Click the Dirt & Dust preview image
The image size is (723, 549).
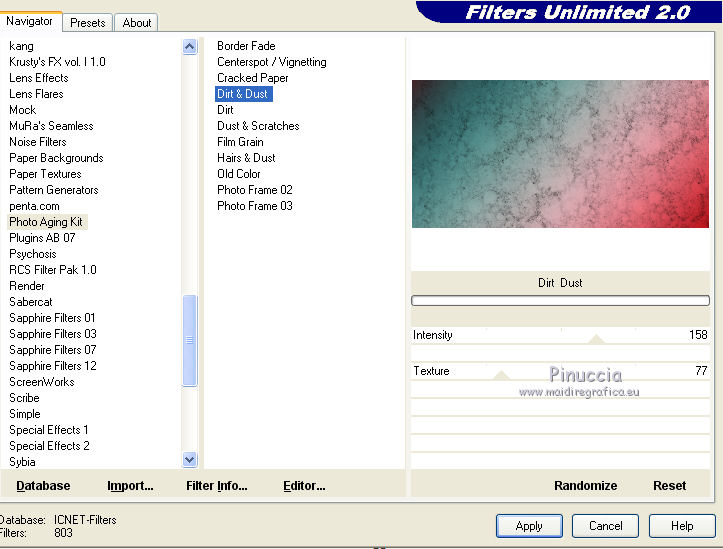click(x=560, y=154)
